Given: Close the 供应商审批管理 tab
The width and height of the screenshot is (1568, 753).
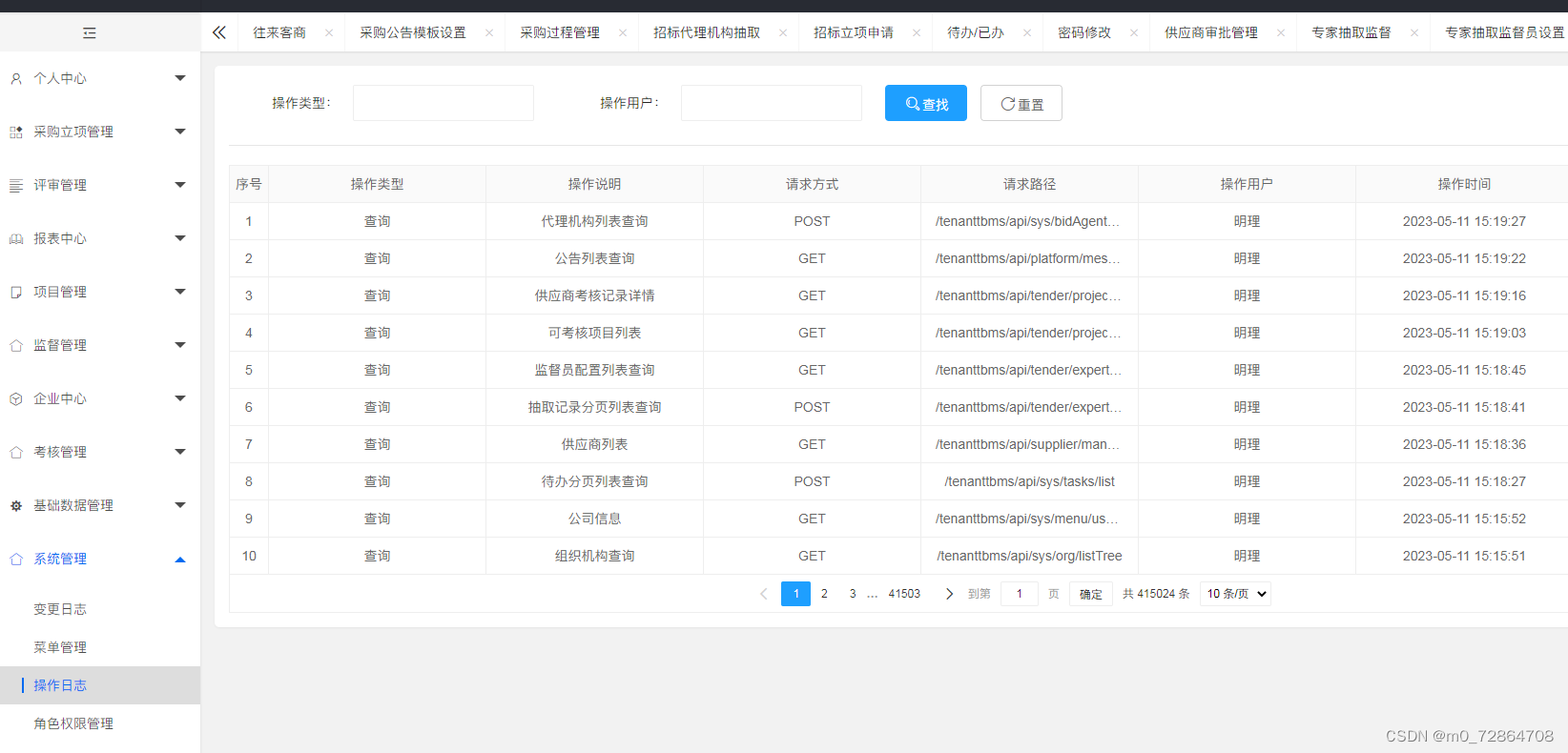Looking at the screenshot, I should [x=1281, y=32].
